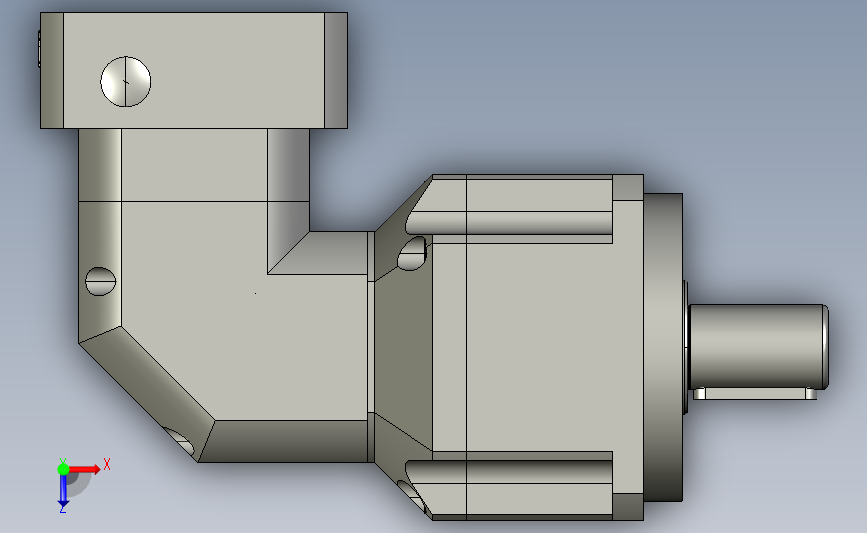Select the round output flange disc beside the shaft
This screenshot has width=867, height=533.
click(663, 347)
